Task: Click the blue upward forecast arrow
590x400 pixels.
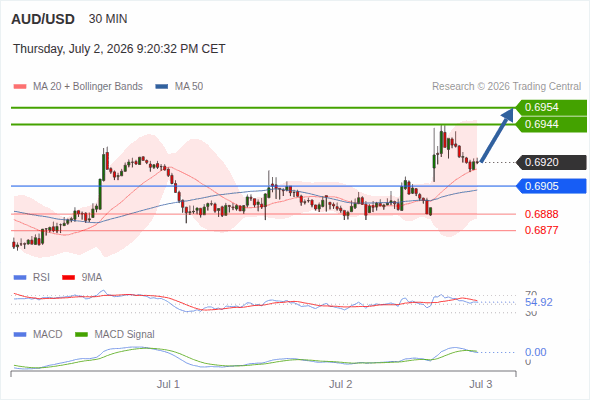Action: (497, 135)
